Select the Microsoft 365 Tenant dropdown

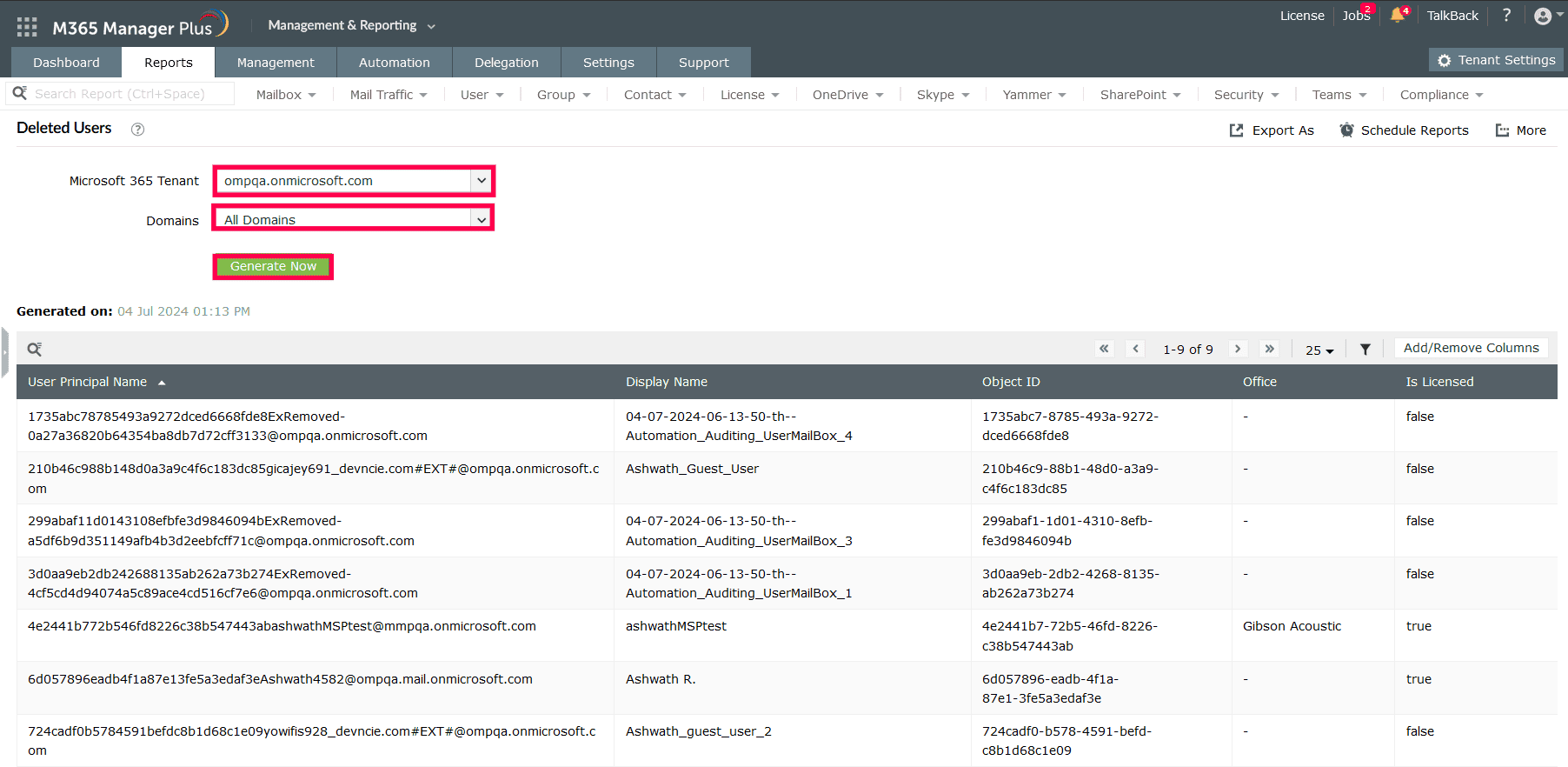pos(354,181)
